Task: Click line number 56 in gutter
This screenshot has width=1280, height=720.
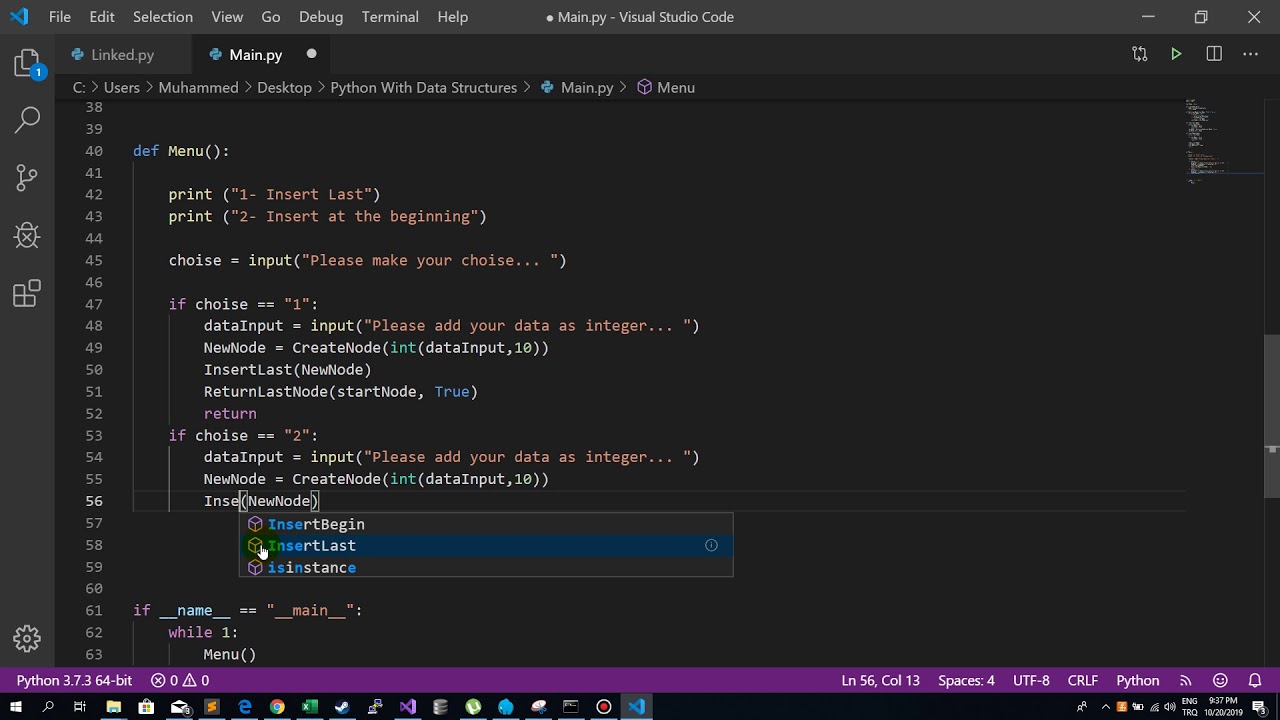Action: (94, 501)
